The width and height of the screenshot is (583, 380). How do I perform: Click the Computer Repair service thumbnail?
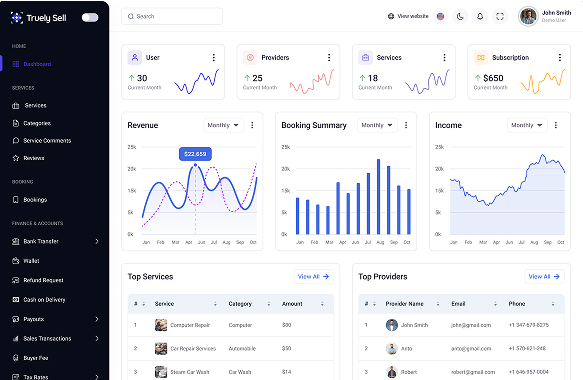tap(161, 325)
